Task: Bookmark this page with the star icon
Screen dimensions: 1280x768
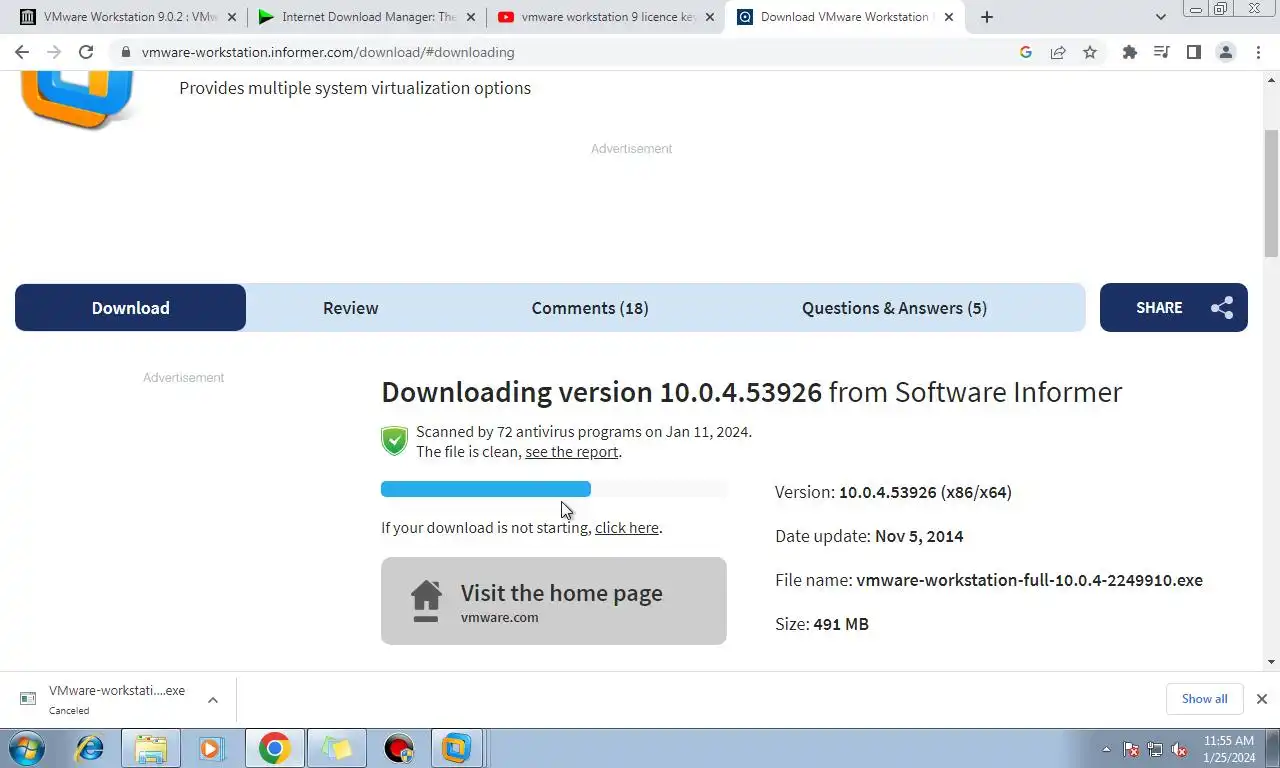Action: [x=1090, y=52]
